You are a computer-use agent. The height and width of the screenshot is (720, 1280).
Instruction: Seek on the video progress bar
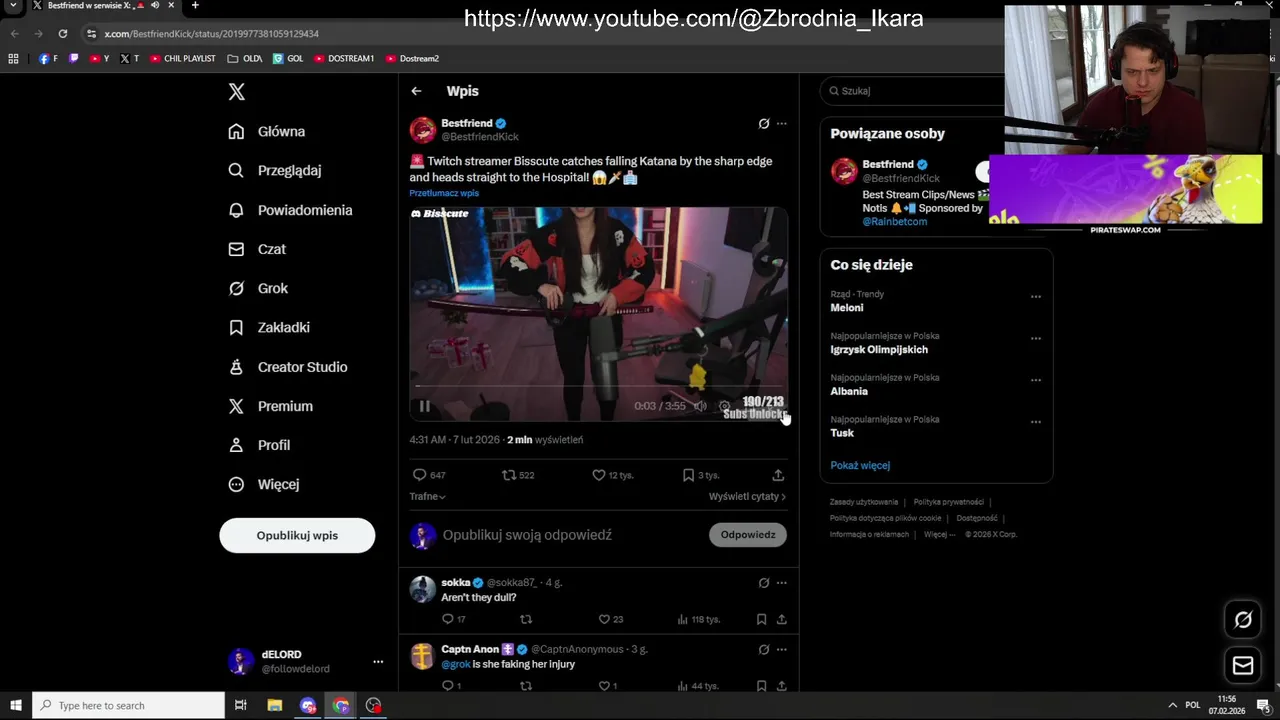598,385
